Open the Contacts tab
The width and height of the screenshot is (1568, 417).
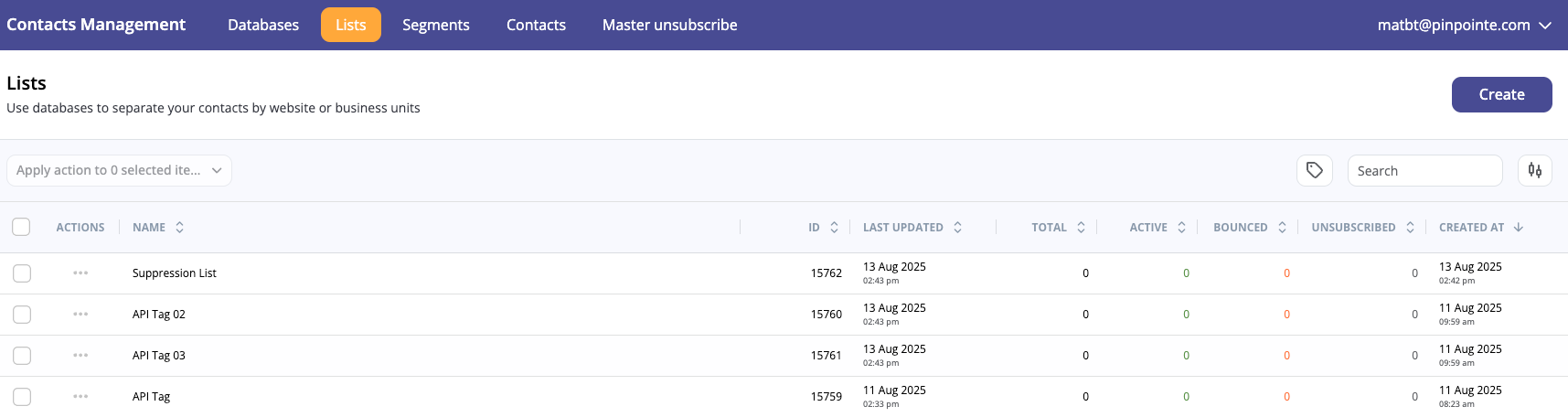[536, 25]
